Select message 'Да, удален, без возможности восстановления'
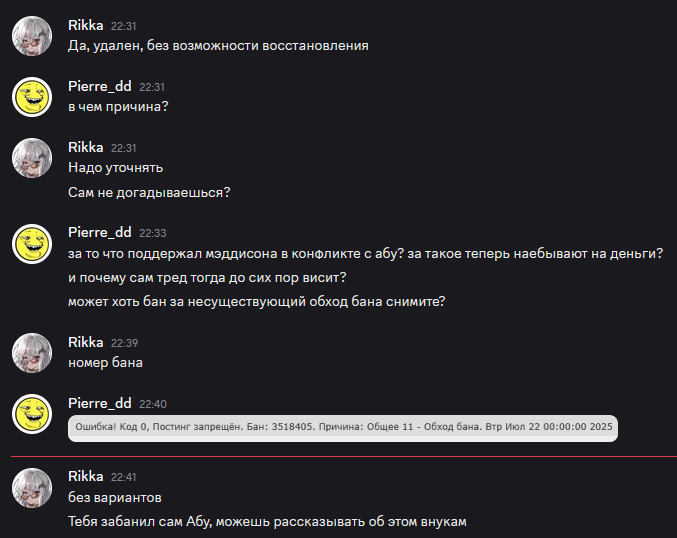677x538 pixels. 218,46
